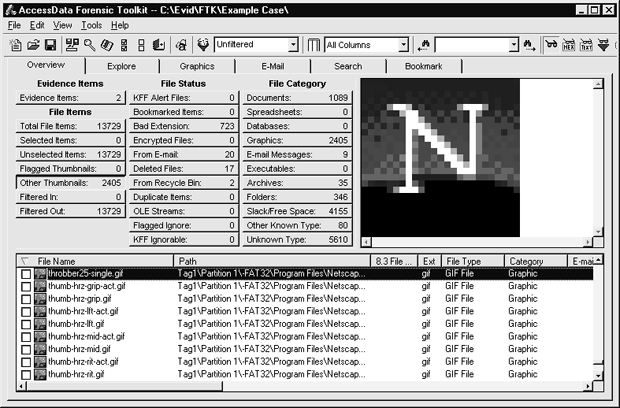The image size is (620, 408).
Task: Switch to HEX view icon
Action: [569, 45]
